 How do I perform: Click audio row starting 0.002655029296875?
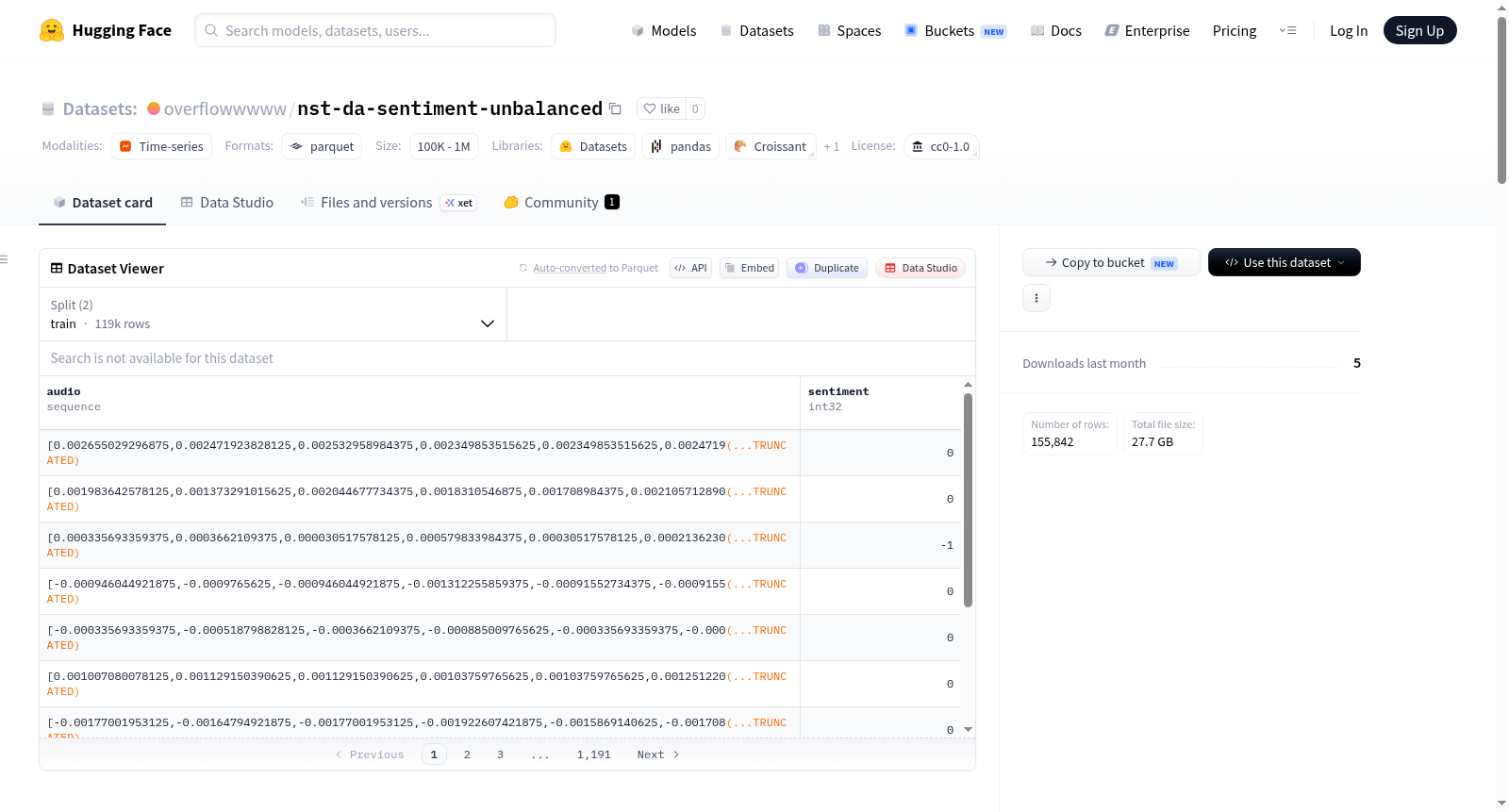click(x=419, y=453)
